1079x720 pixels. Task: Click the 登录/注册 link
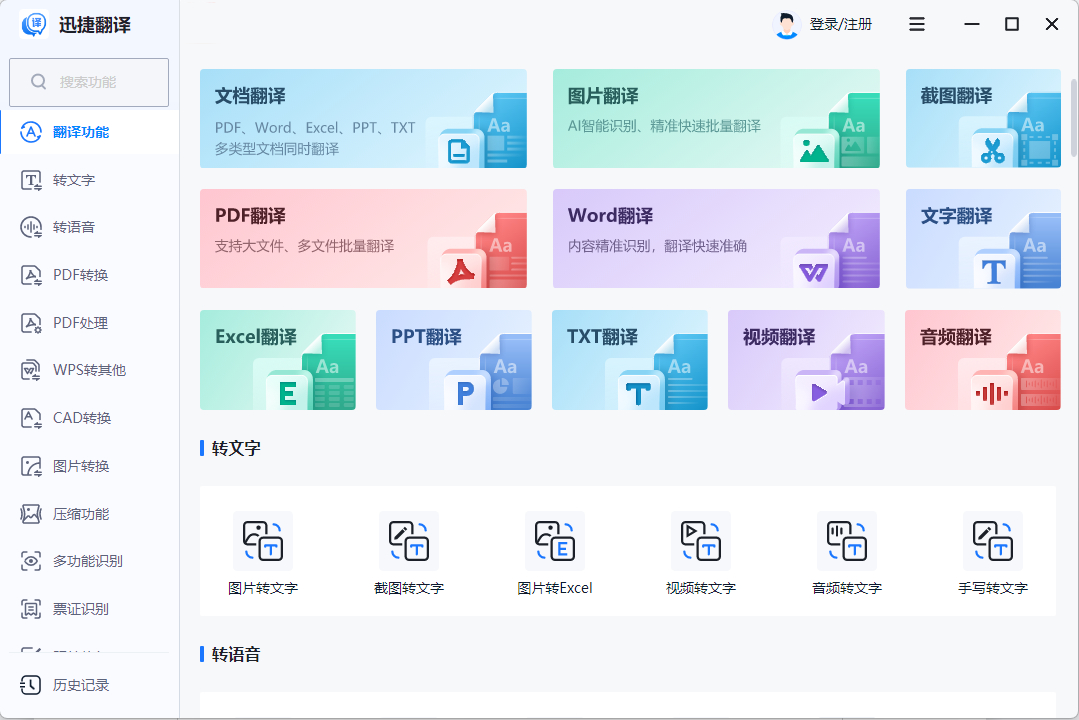841,25
